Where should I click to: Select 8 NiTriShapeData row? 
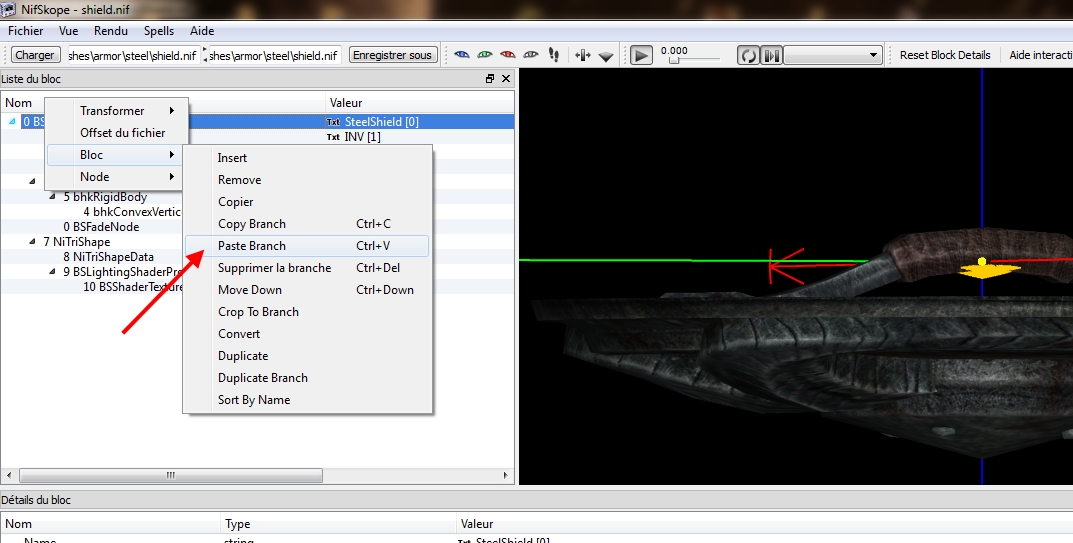pyautogui.click(x=108, y=257)
